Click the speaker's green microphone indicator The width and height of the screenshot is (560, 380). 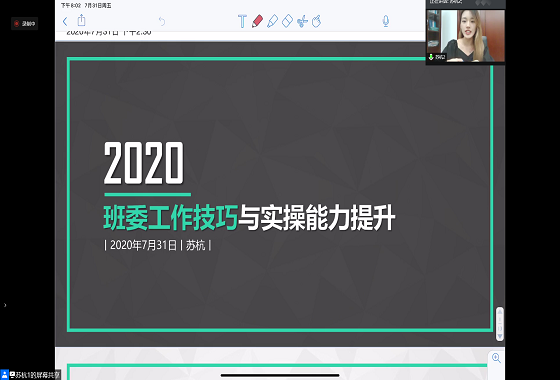click(431, 57)
